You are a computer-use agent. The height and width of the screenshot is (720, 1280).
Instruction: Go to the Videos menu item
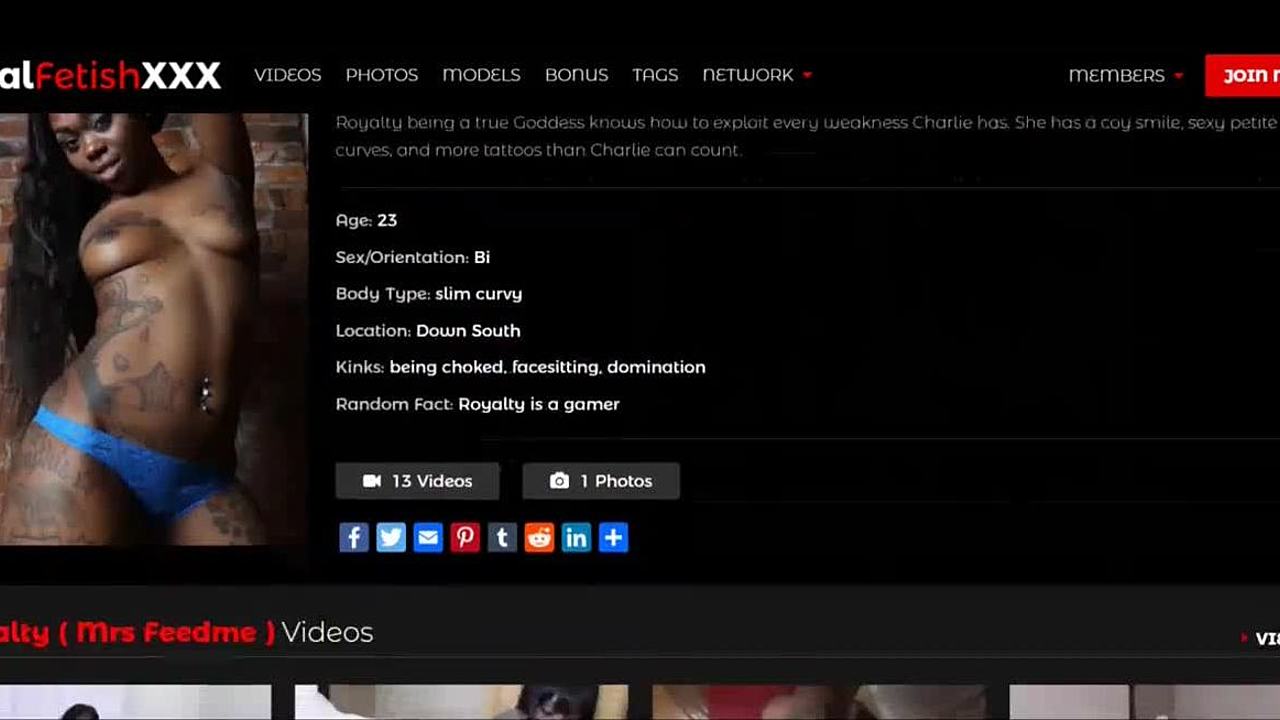[x=287, y=75]
